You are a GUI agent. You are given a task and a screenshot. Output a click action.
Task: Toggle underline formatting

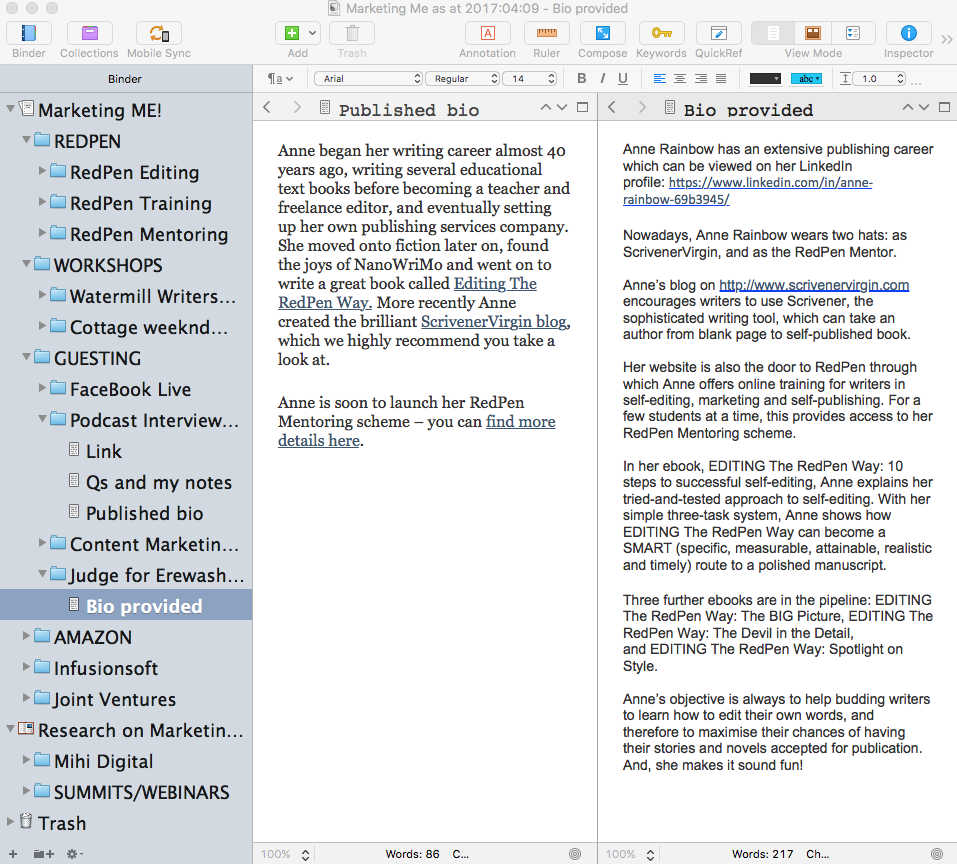pyautogui.click(x=623, y=78)
